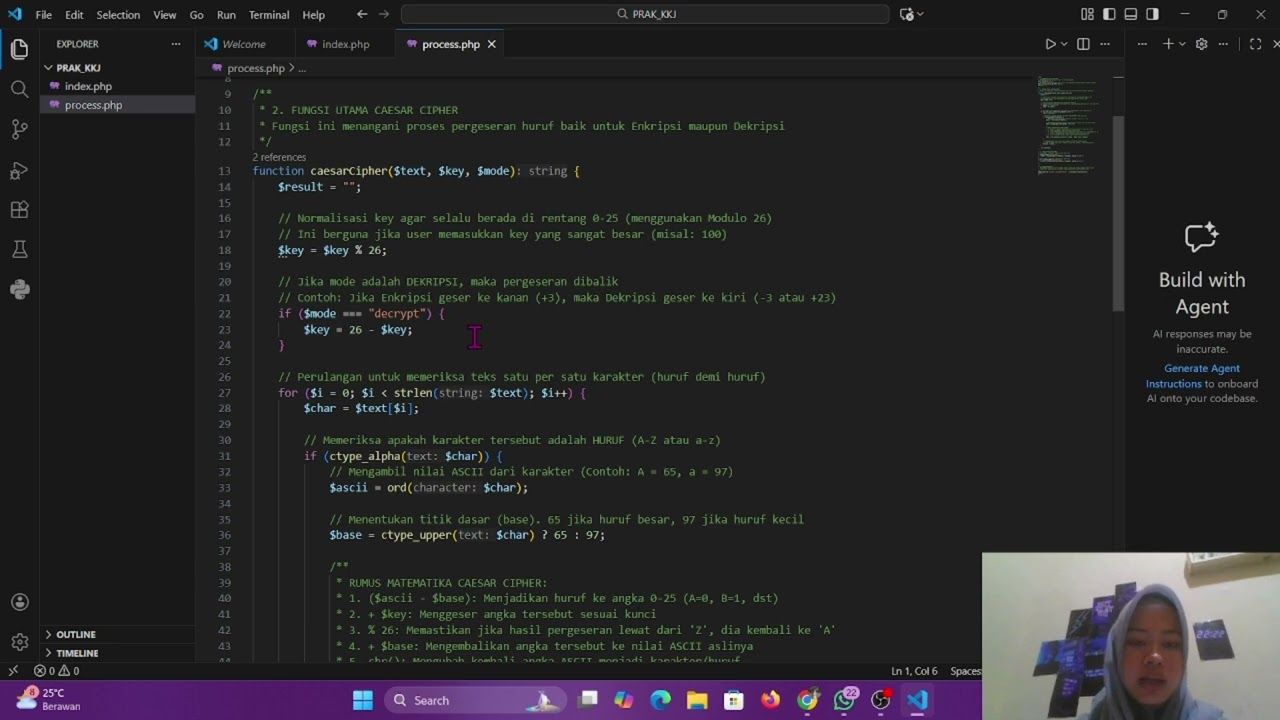Image resolution: width=1280 pixels, height=720 pixels.
Task: Open the Source Control view
Action: tap(19, 129)
